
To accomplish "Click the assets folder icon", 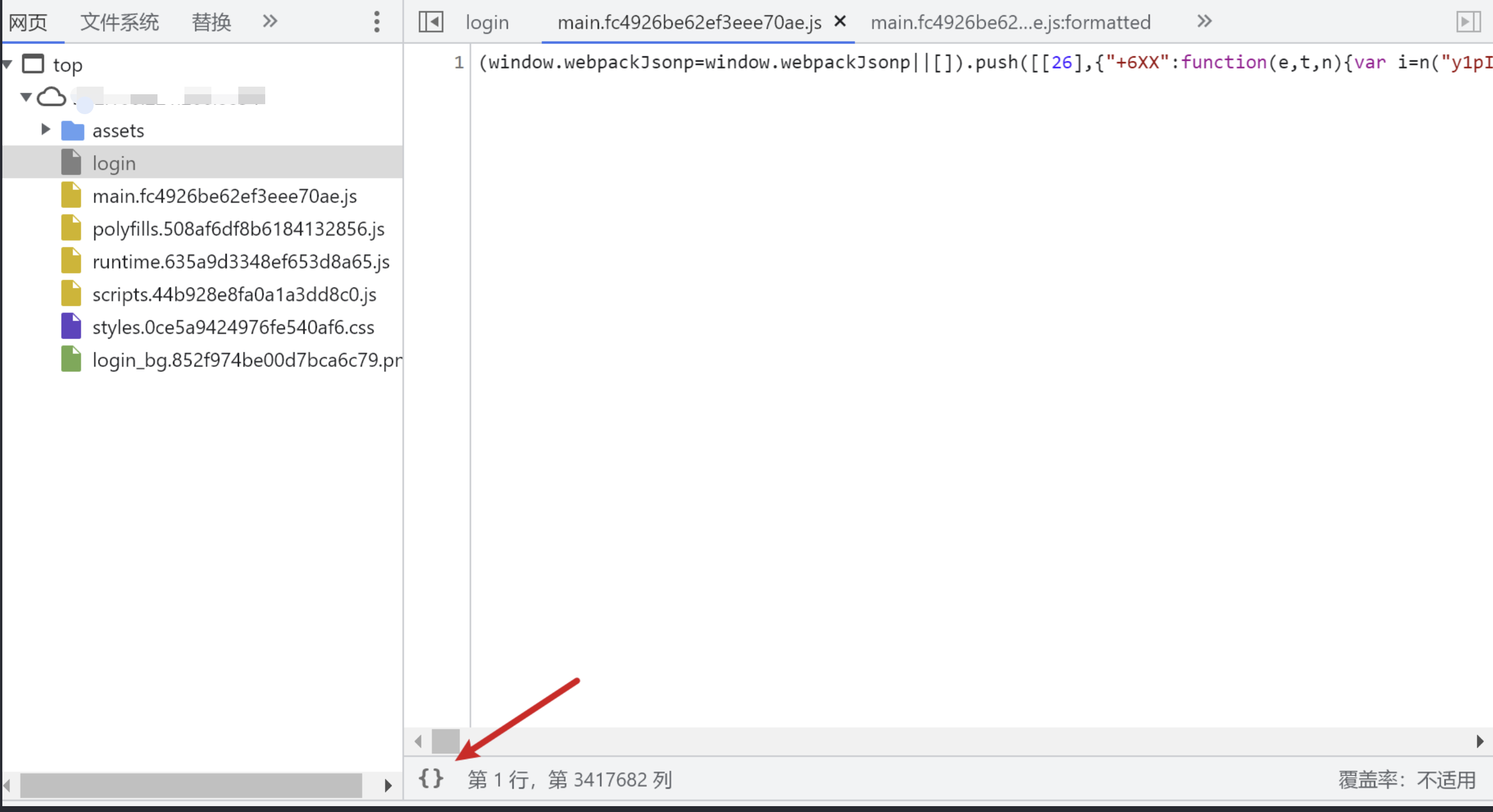I will point(73,131).
